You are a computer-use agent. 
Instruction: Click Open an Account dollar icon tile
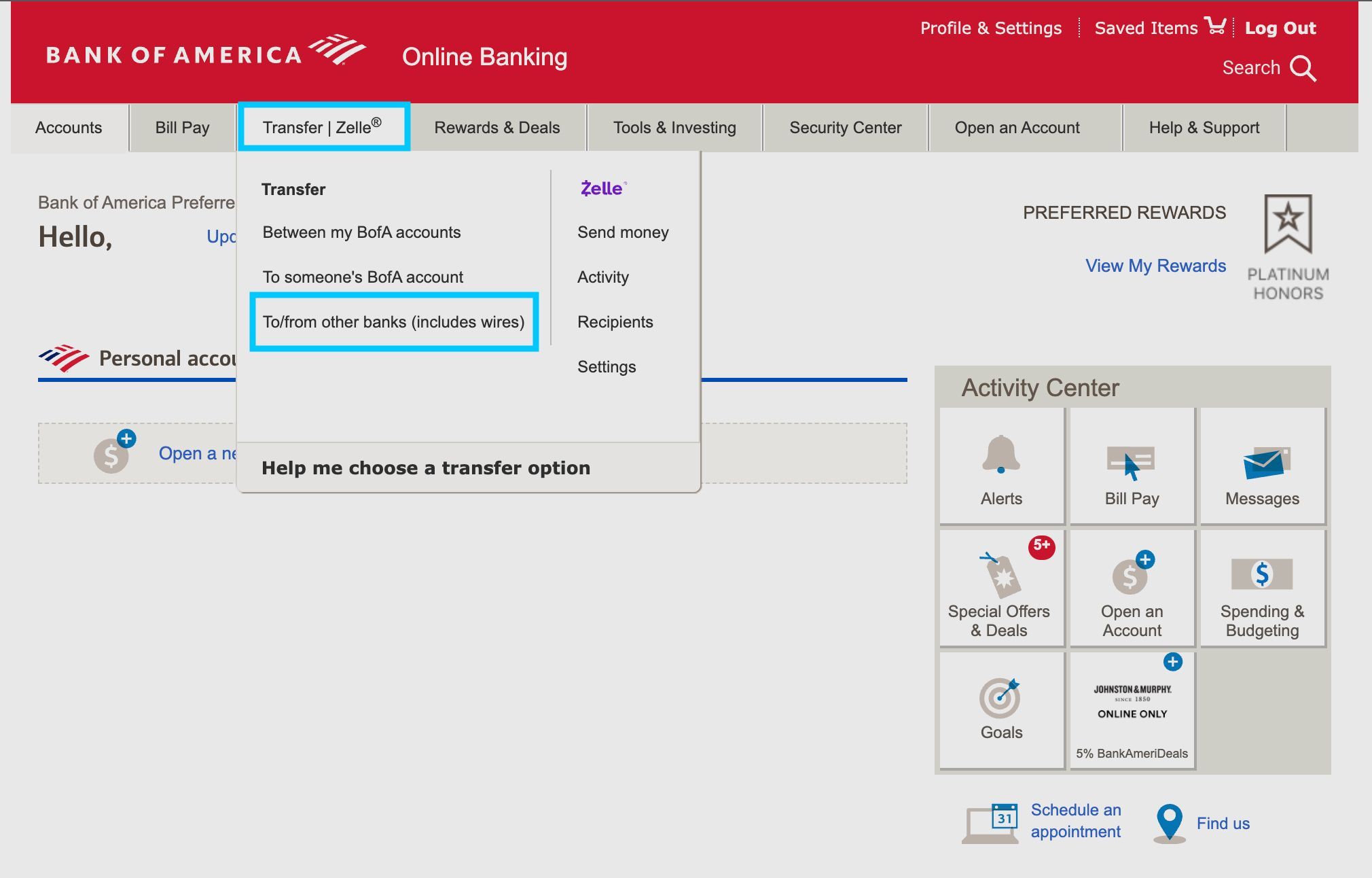[1132, 589]
